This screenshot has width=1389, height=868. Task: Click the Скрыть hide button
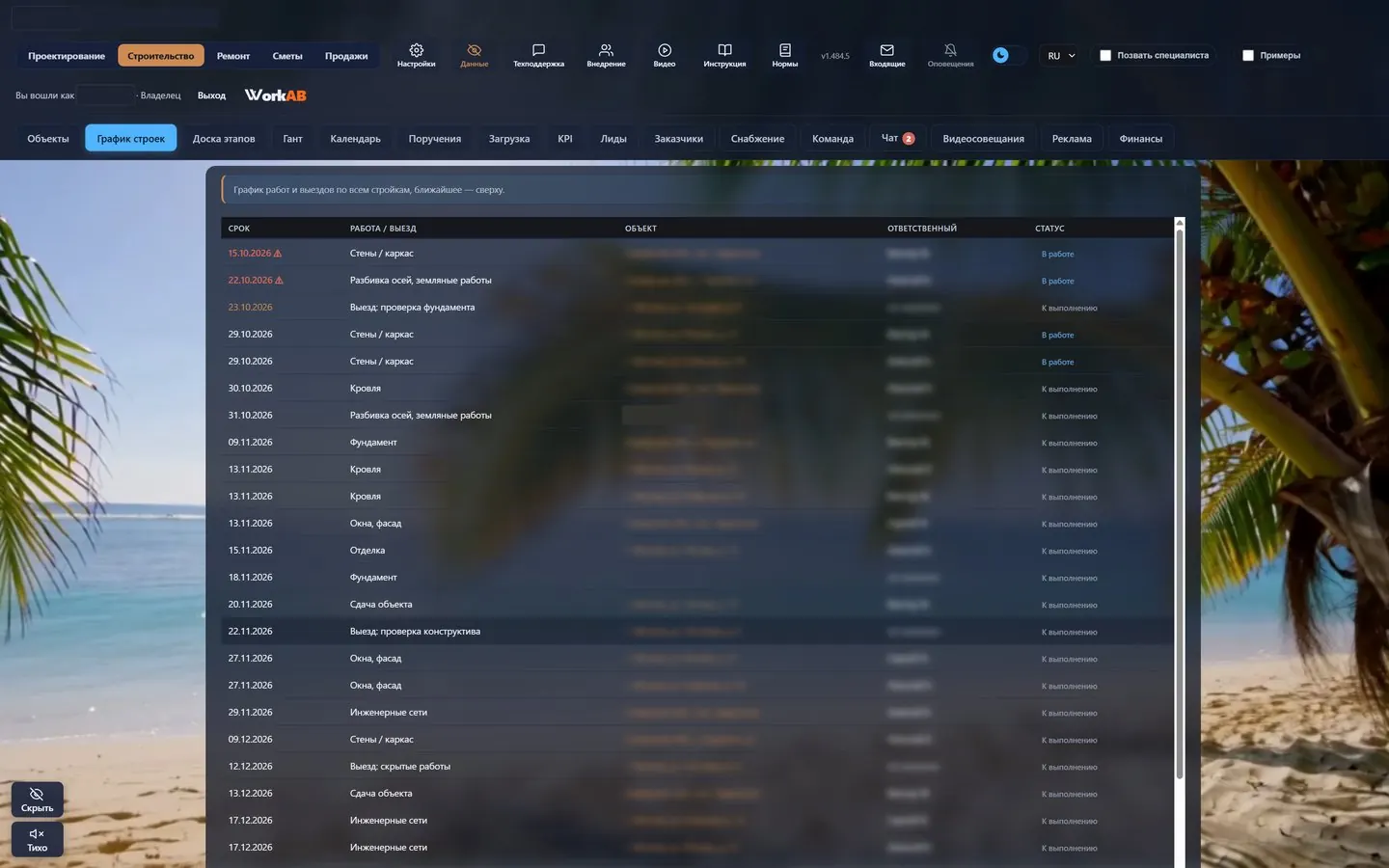coord(38,800)
